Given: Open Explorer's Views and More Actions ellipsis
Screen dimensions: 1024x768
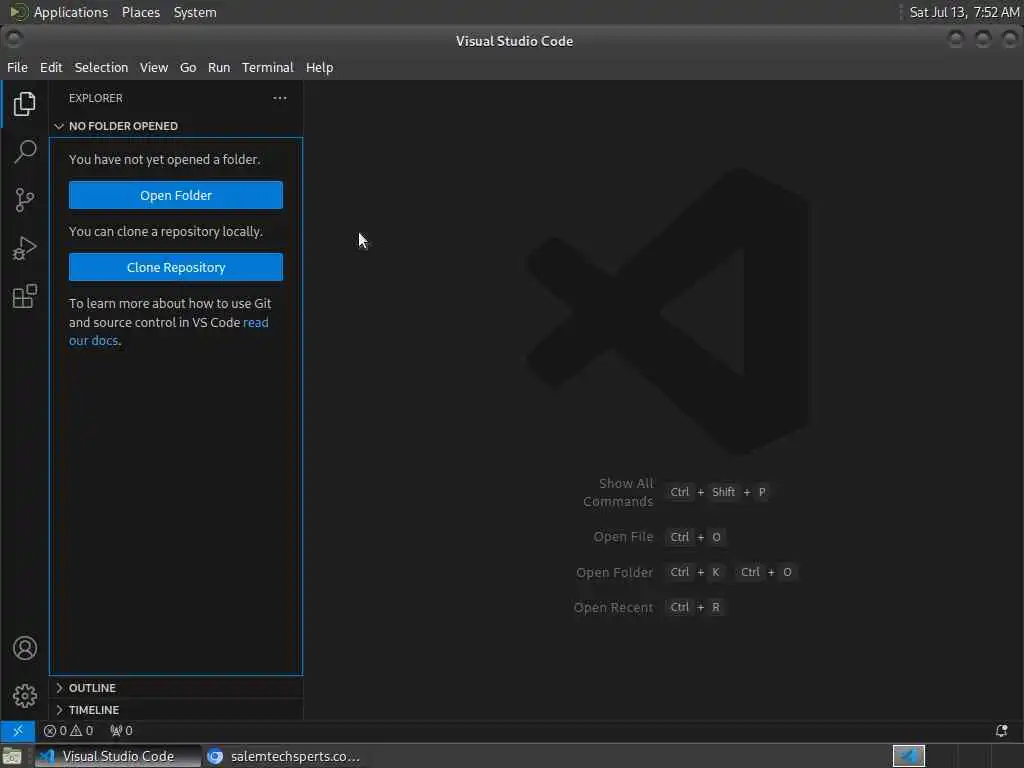Looking at the screenshot, I should [x=280, y=98].
